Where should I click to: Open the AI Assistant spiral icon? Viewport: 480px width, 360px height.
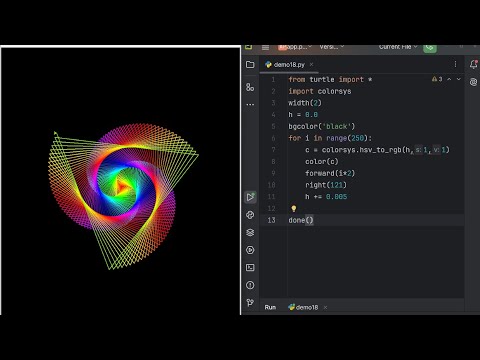pos(473,82)
